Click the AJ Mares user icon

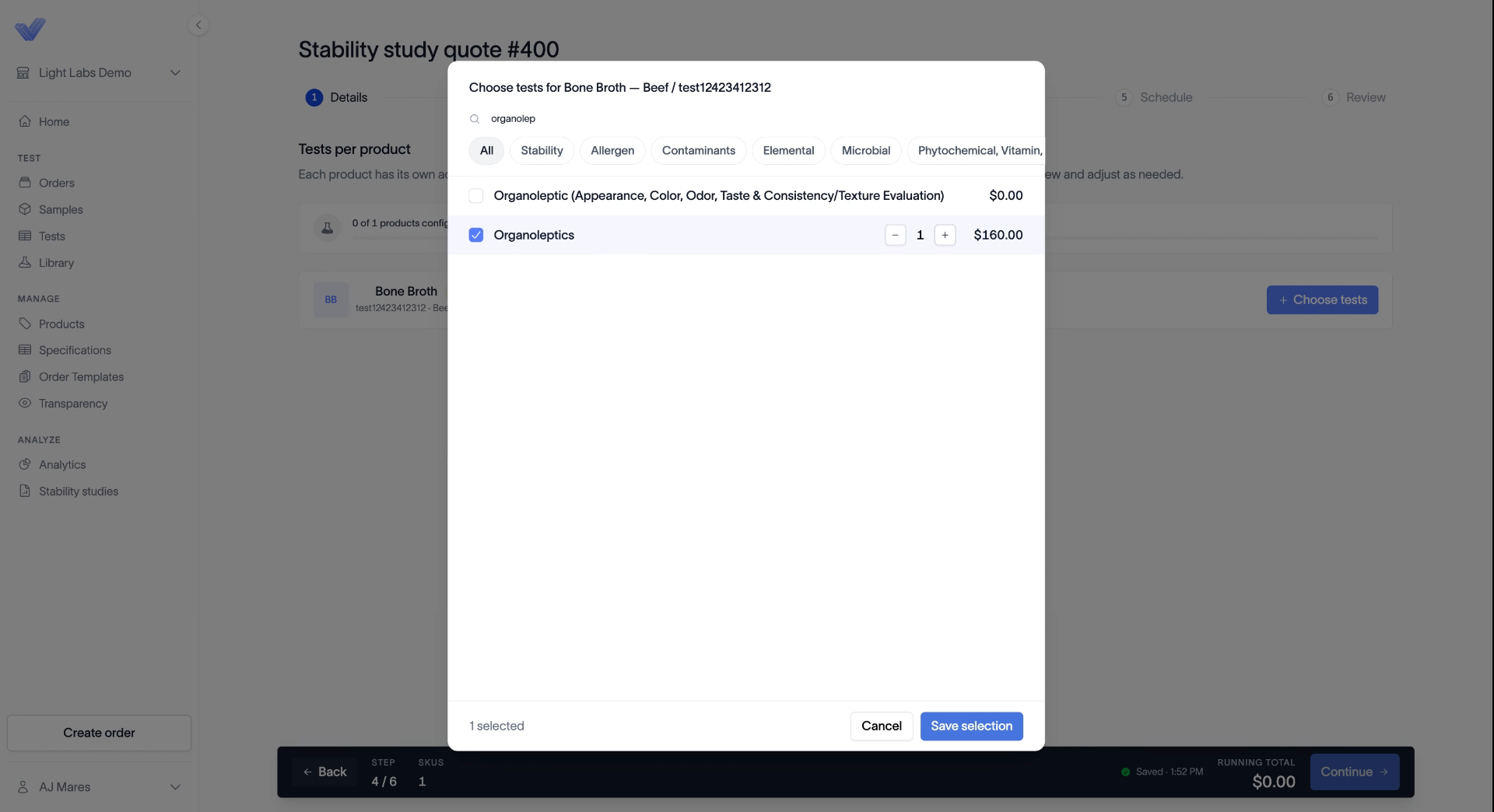23,787
